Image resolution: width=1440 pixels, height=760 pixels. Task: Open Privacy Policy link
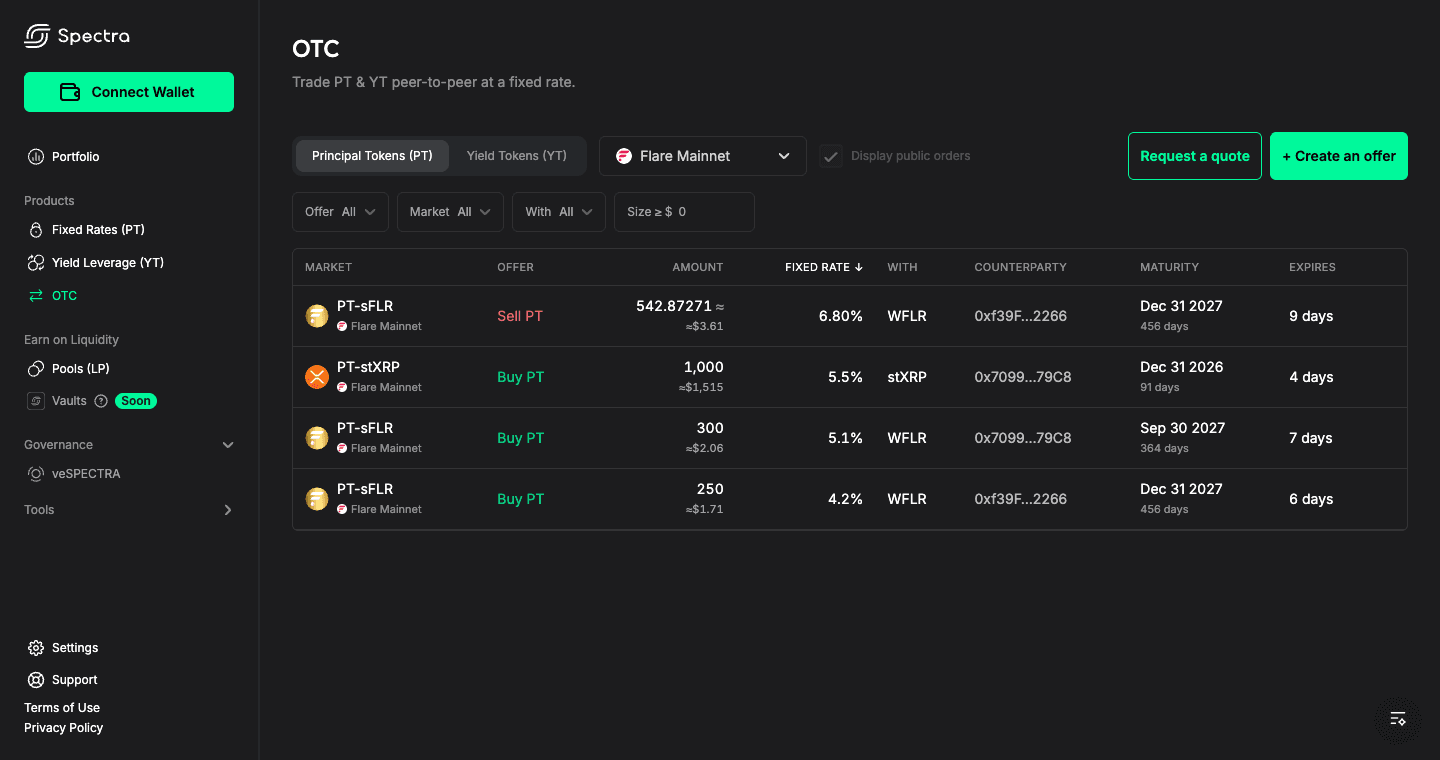click(x=64, y=728)
